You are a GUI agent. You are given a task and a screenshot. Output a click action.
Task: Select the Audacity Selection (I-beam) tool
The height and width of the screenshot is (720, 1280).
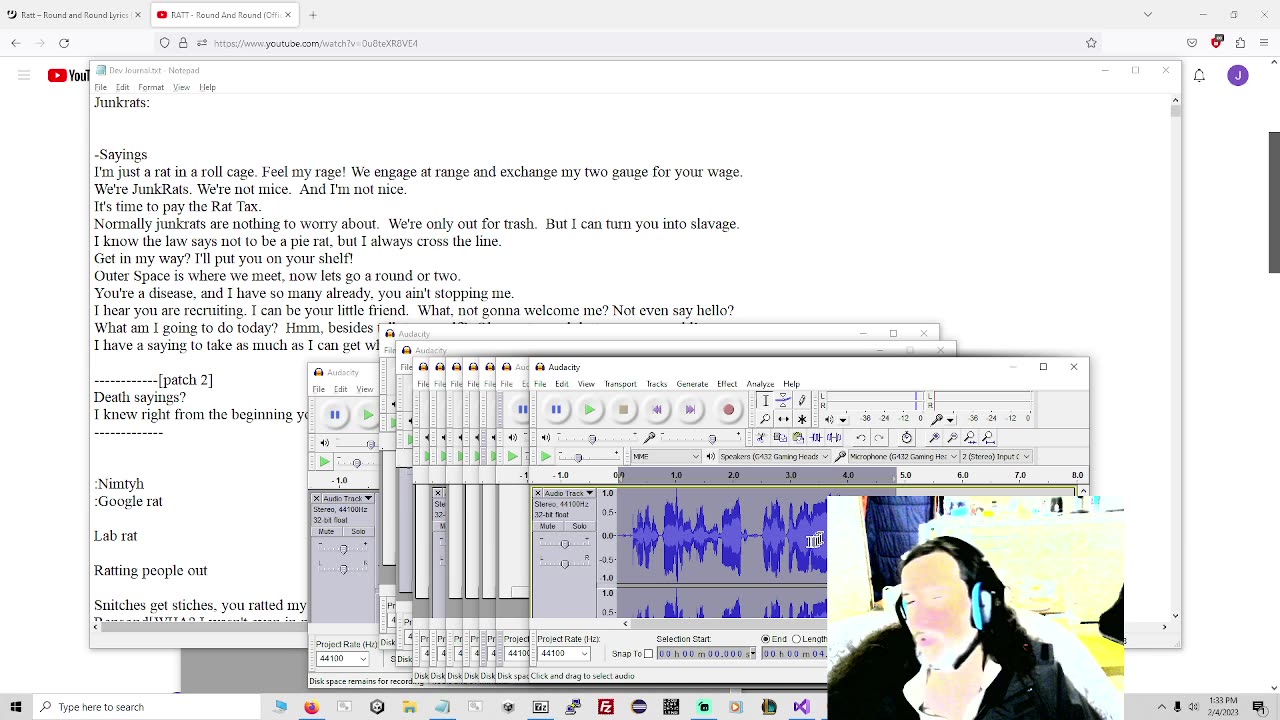(x=766, y=400)
